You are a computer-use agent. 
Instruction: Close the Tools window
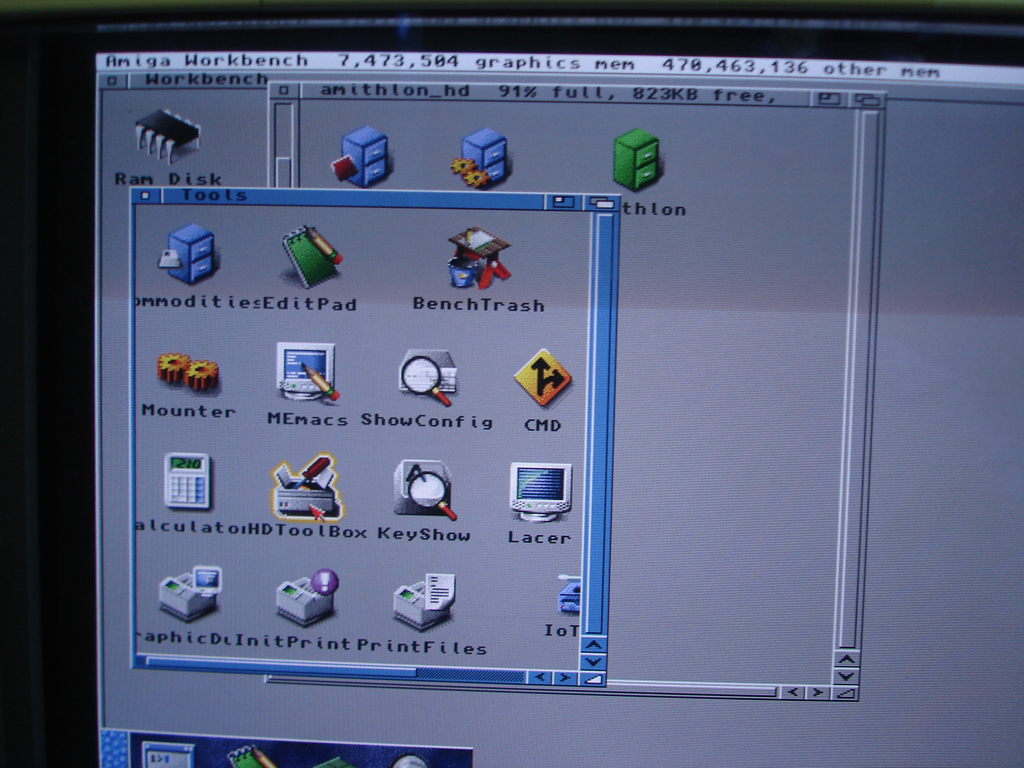pos(146,195)
